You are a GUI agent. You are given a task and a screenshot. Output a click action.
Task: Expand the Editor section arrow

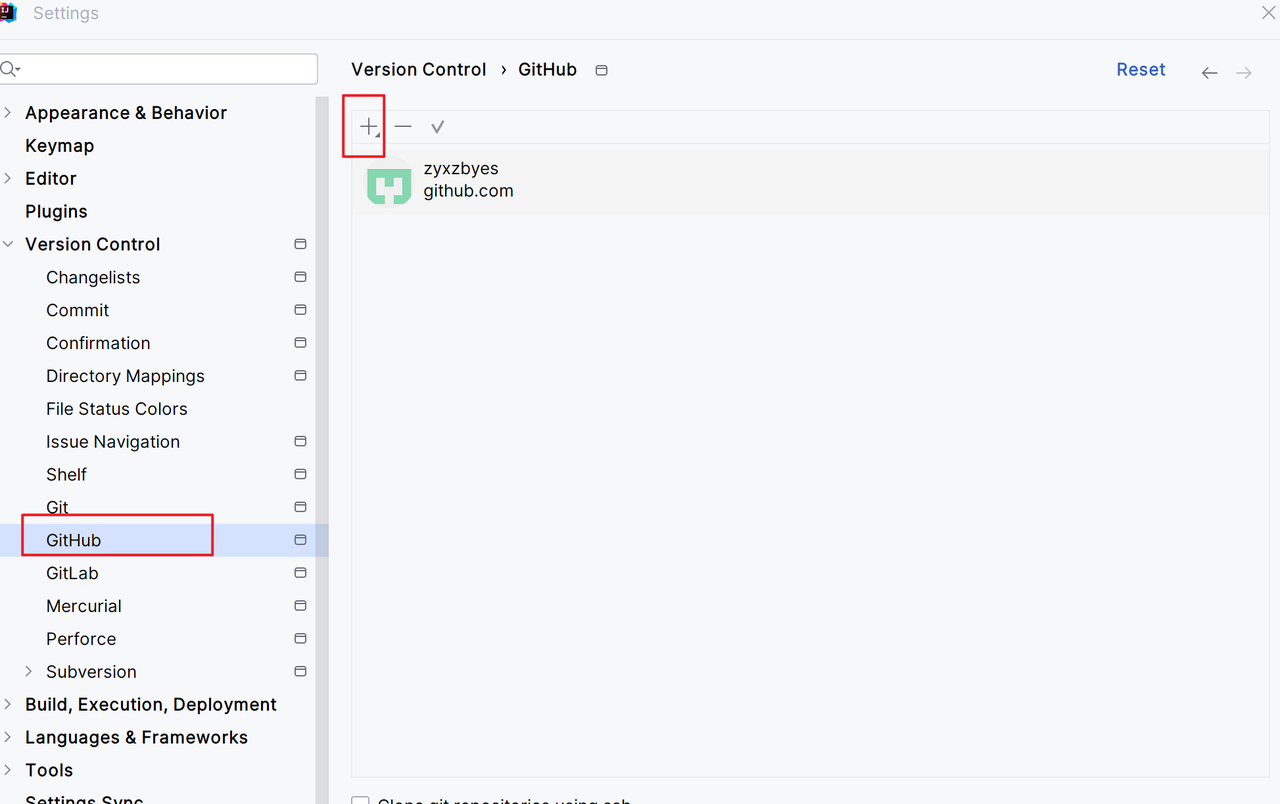point(8,178)
